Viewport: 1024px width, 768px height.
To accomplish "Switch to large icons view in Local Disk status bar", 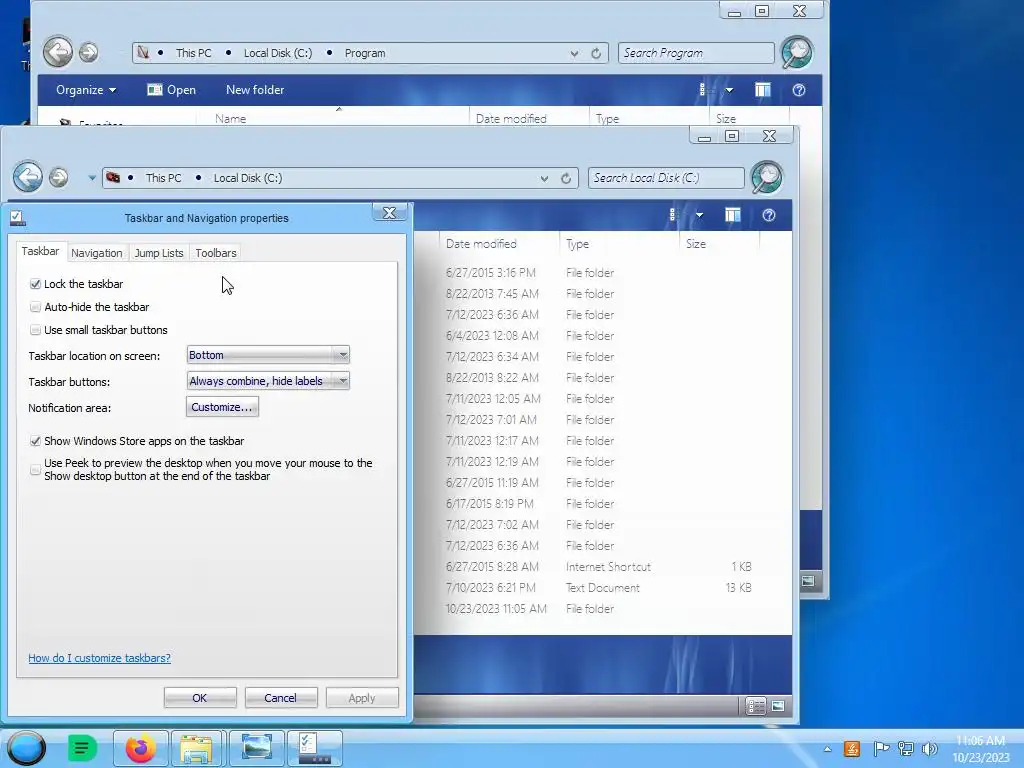I will pos(778,706).
